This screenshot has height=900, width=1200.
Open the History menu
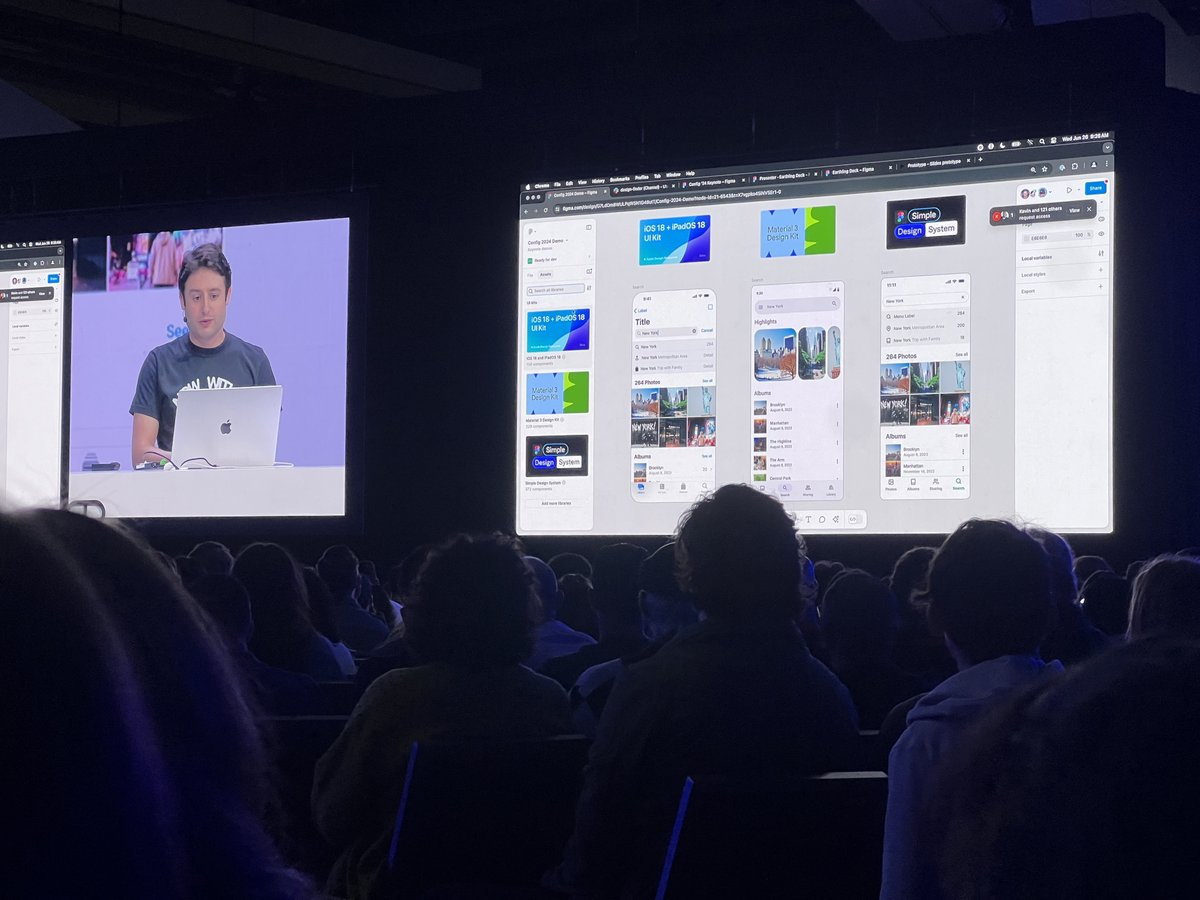coord(598,181)
